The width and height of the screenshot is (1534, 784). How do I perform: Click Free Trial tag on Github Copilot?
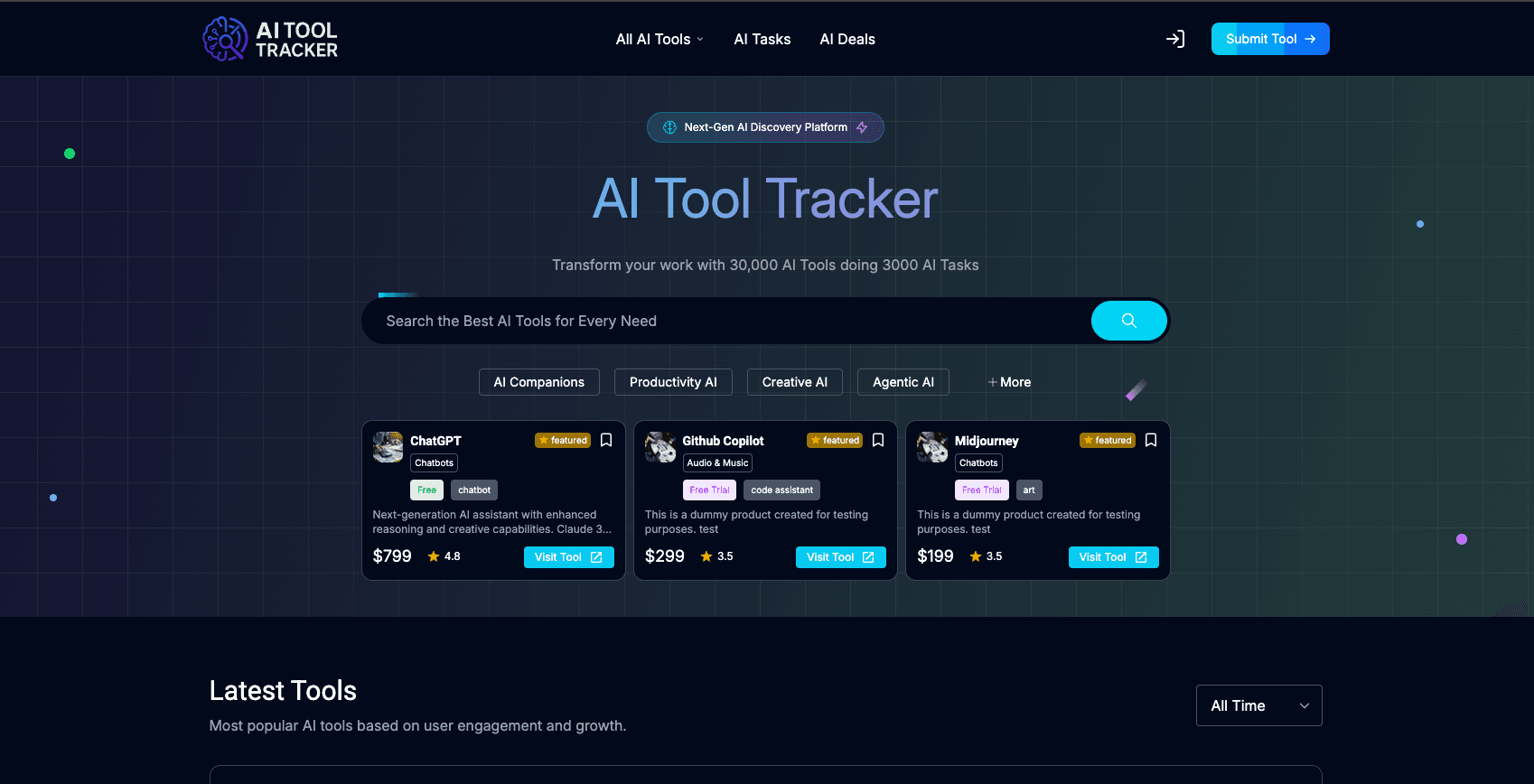(709, 490)
